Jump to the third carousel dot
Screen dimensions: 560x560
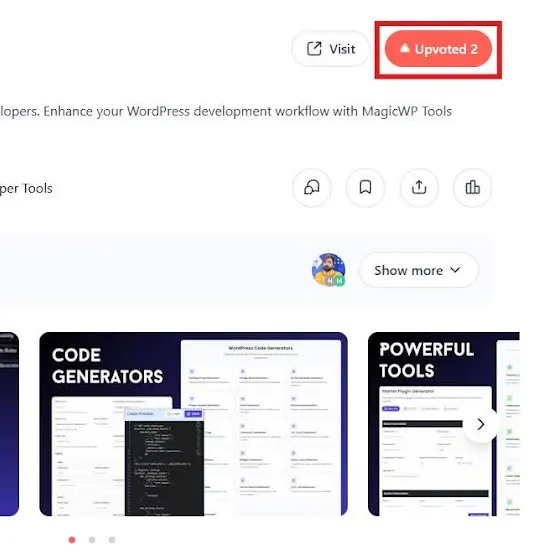click(112, 540)
